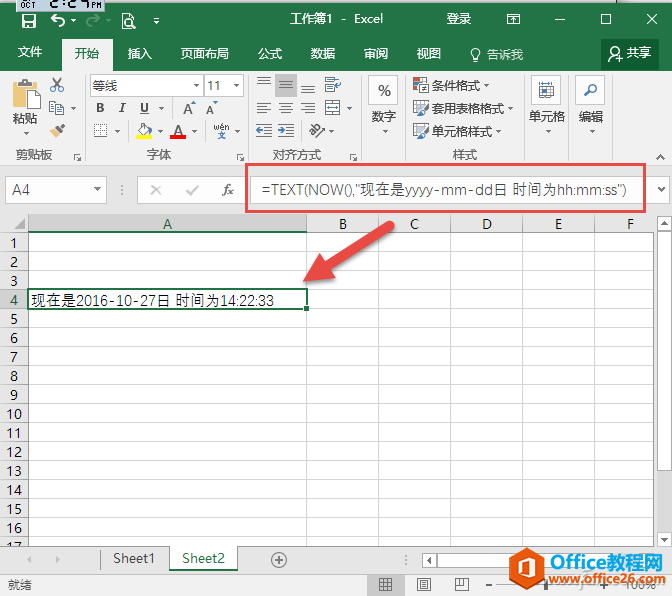Decrease indent
Image resolution: width=672 pixels, height=596 pixels.
click(264, 130)
